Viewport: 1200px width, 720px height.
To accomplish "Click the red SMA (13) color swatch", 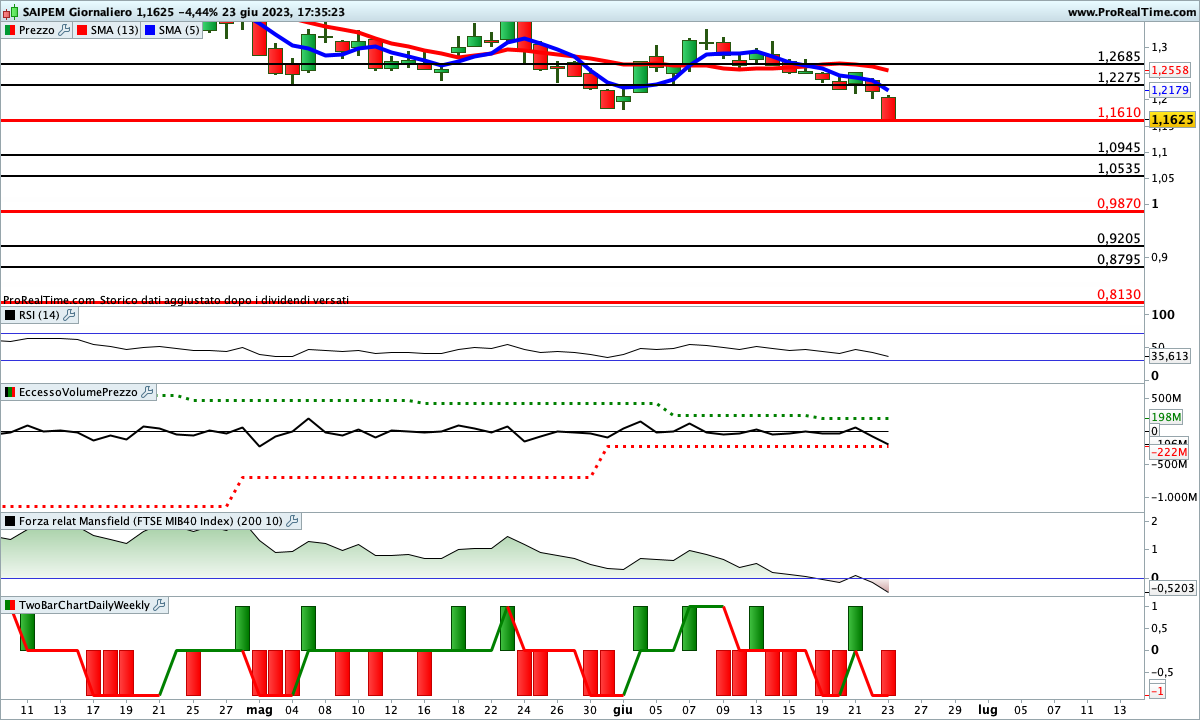I will point(82,30).
